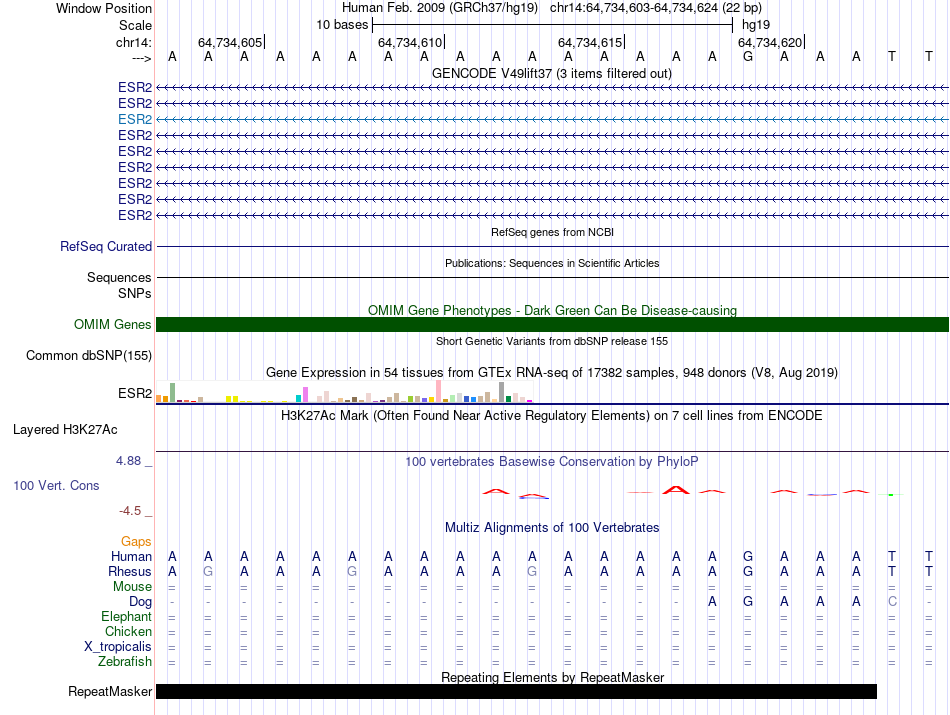Select the OMIM Genes track label
This screenshot has height=715, width=950.
tap(113, 325)
